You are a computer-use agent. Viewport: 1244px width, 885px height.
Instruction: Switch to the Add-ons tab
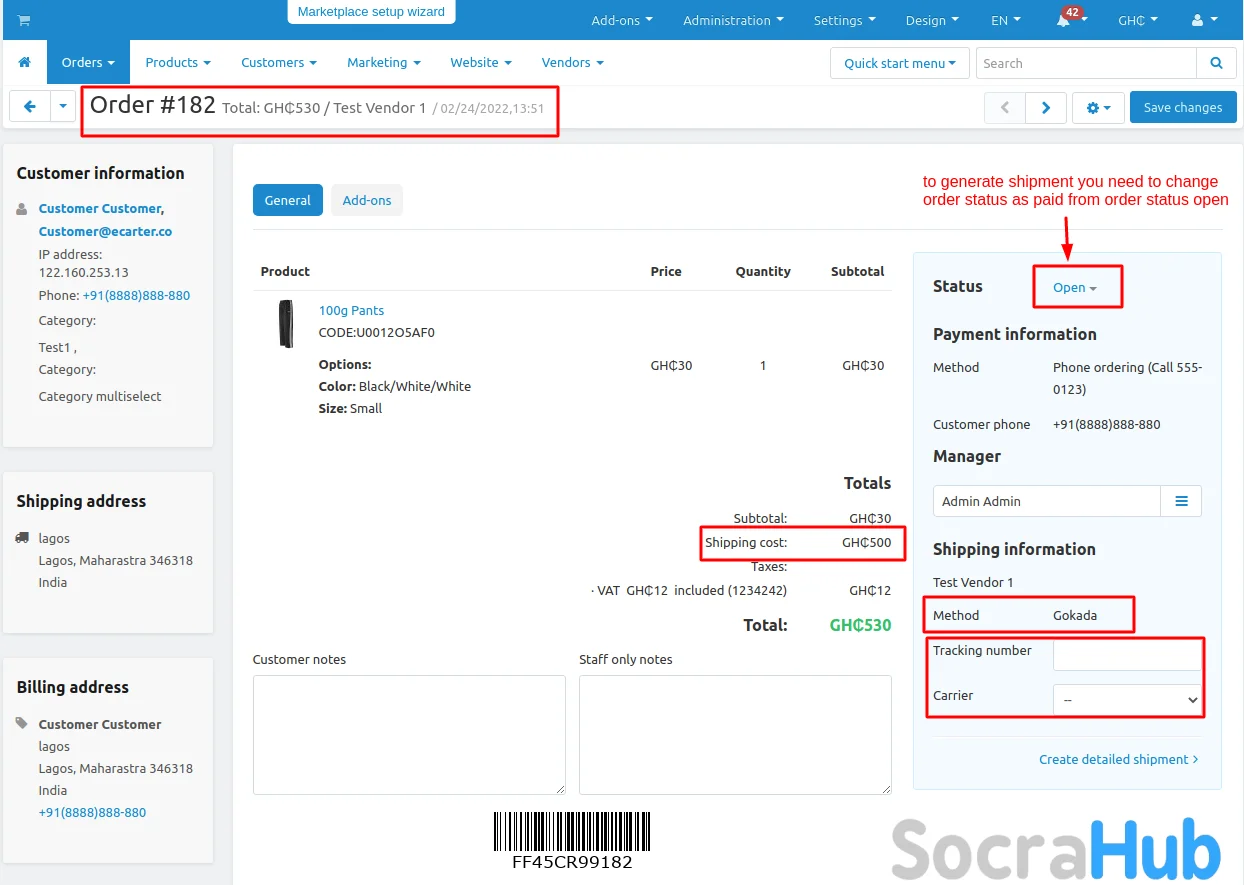pyautogui.click(x=367, y=200)
